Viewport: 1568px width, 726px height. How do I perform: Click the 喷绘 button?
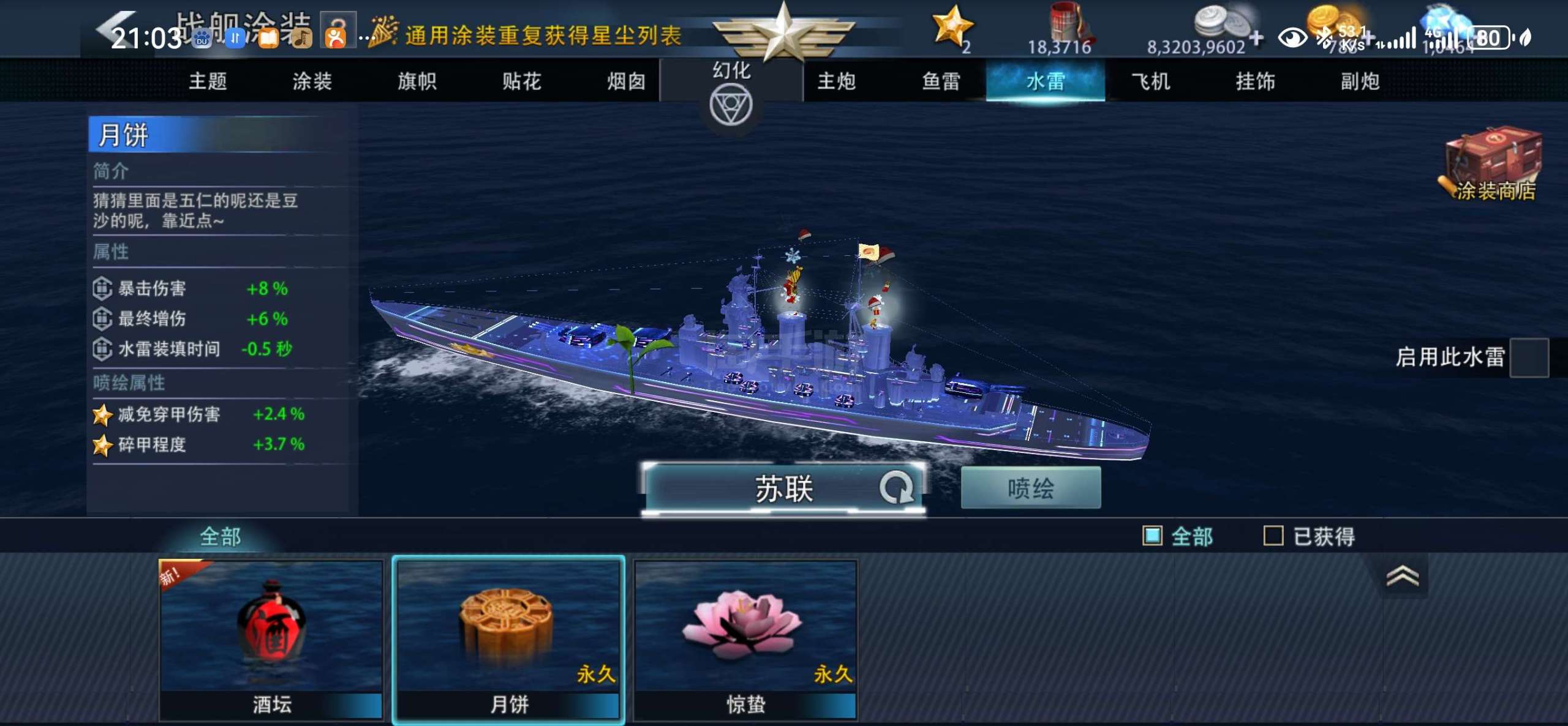click(x=1031, y=488)
